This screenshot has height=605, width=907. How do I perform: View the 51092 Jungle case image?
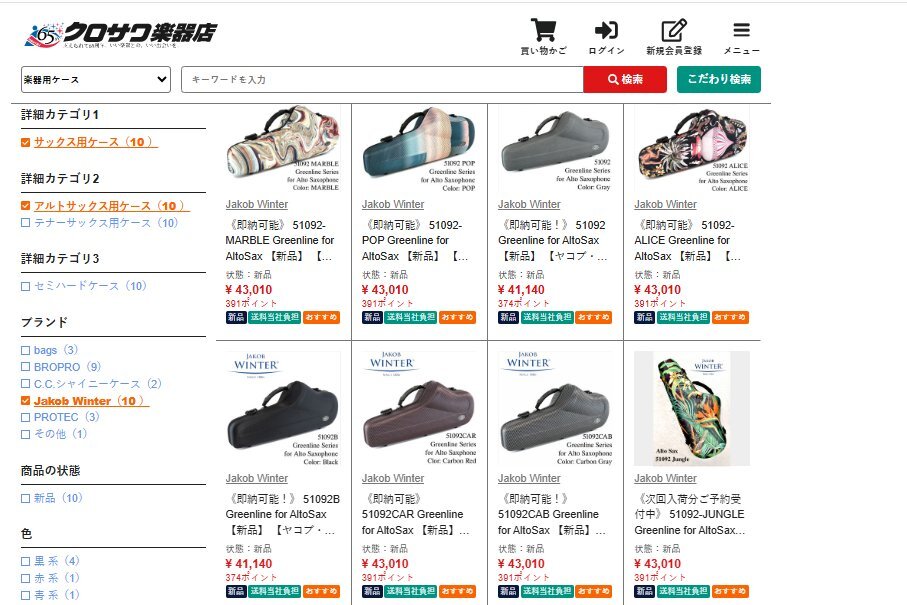pyautogui.click(x=692, y=408)
